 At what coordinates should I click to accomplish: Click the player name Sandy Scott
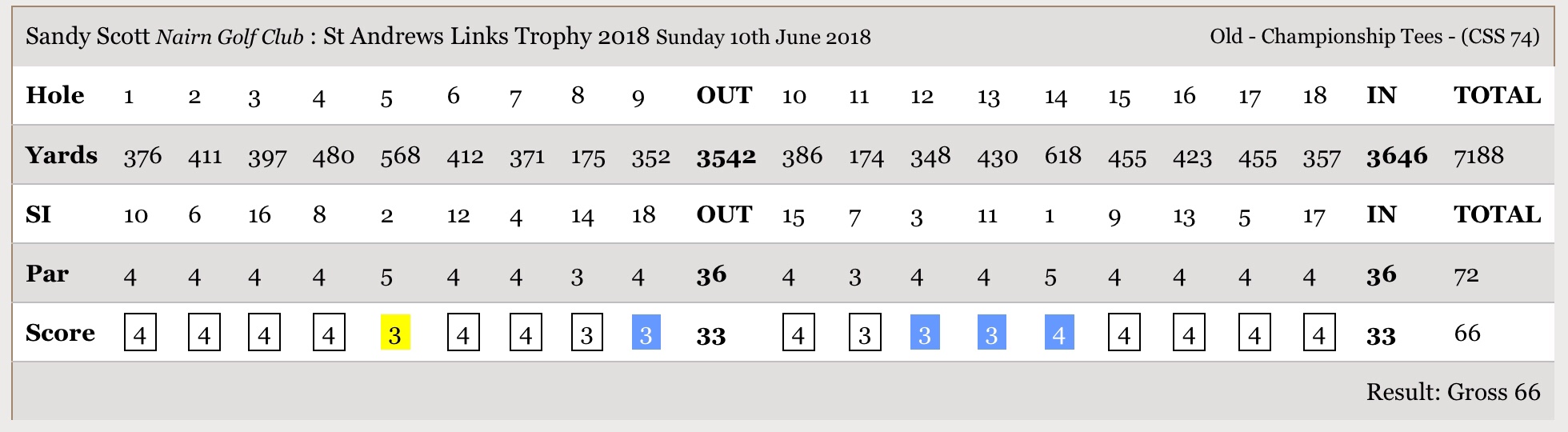87,37
